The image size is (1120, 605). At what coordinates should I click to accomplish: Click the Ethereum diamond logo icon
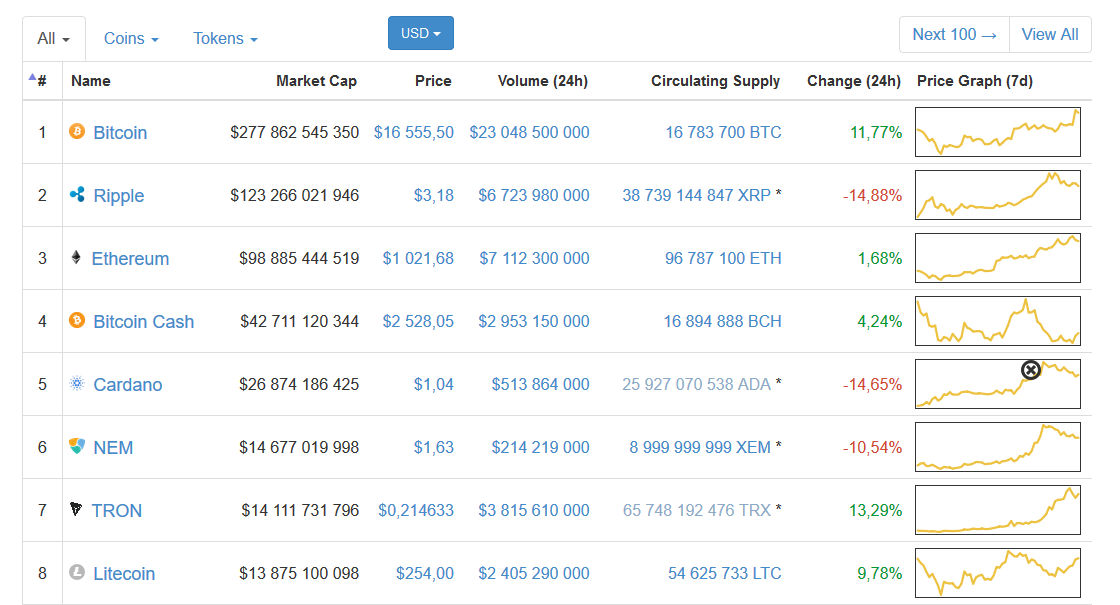76,257
